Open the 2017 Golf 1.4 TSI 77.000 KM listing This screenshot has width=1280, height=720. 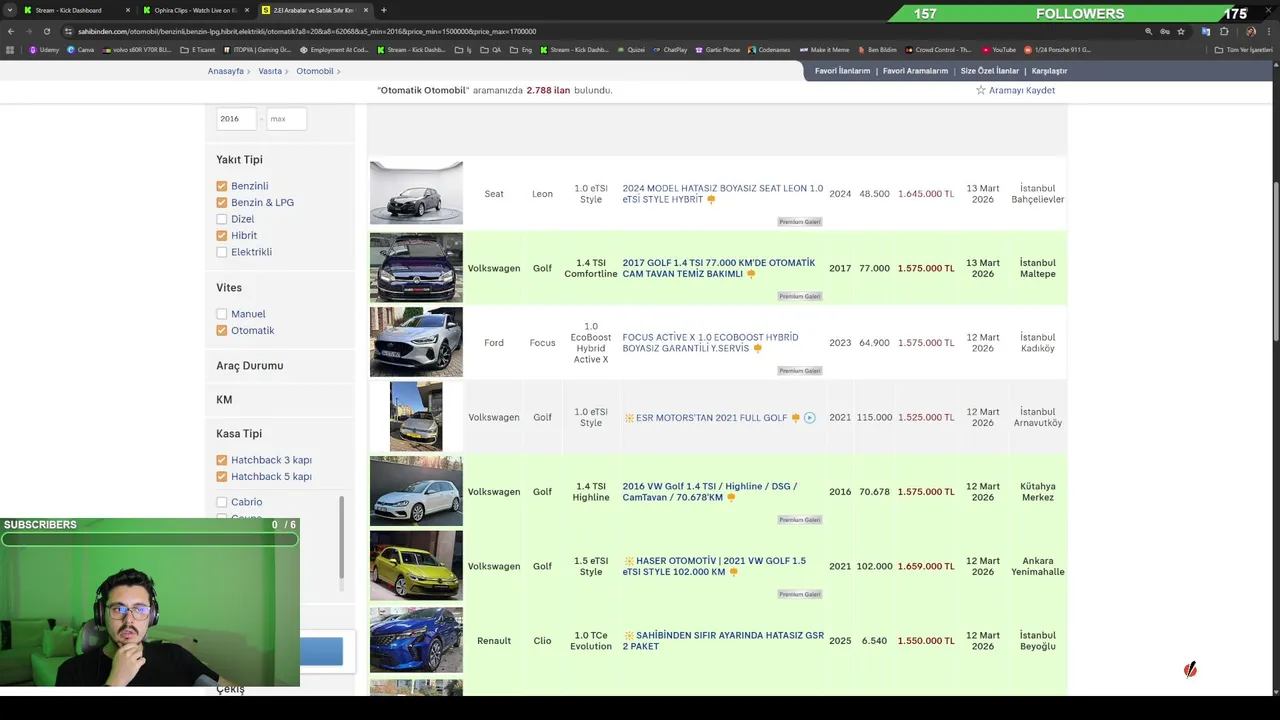coord(718,268)
